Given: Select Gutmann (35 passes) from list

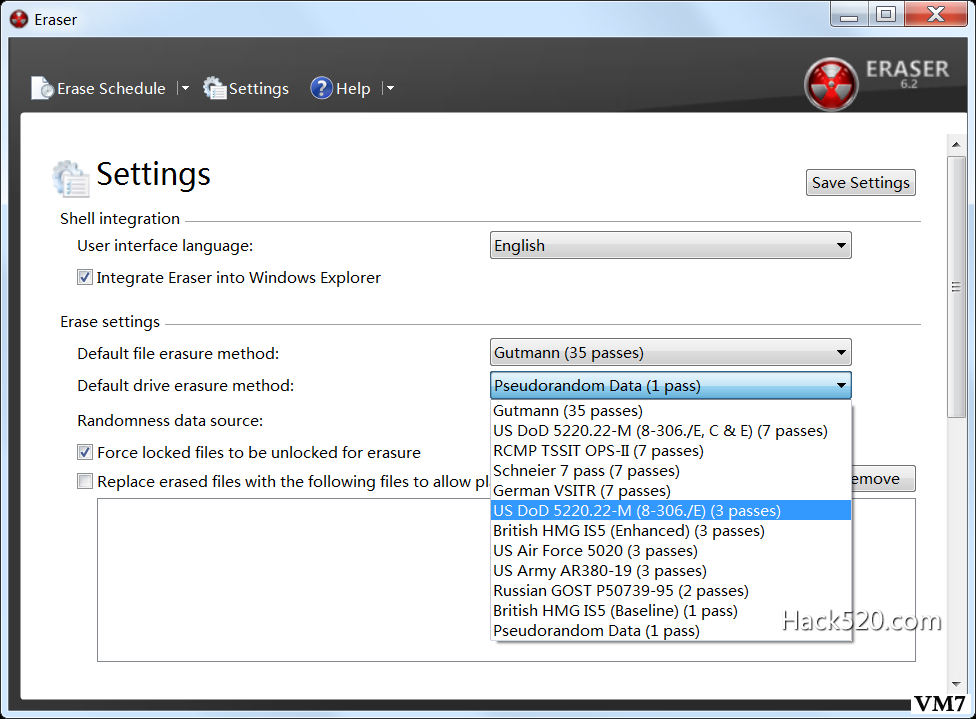Looking at the screenshot, I should point(670,411).
